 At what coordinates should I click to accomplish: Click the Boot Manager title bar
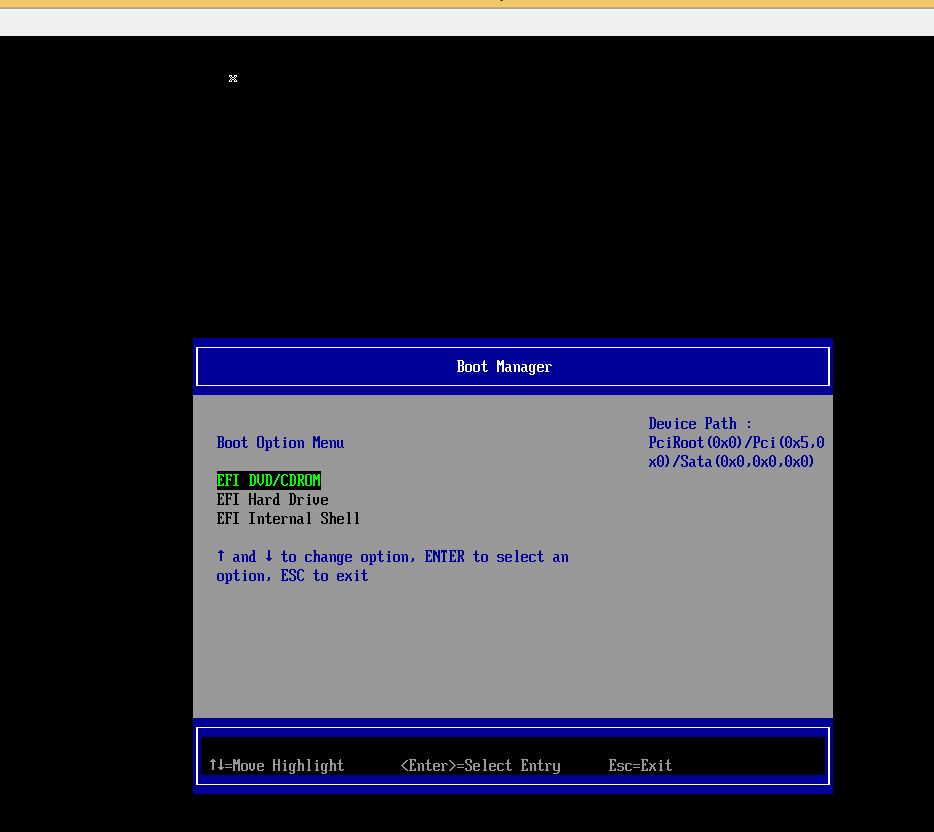(512, 366)
